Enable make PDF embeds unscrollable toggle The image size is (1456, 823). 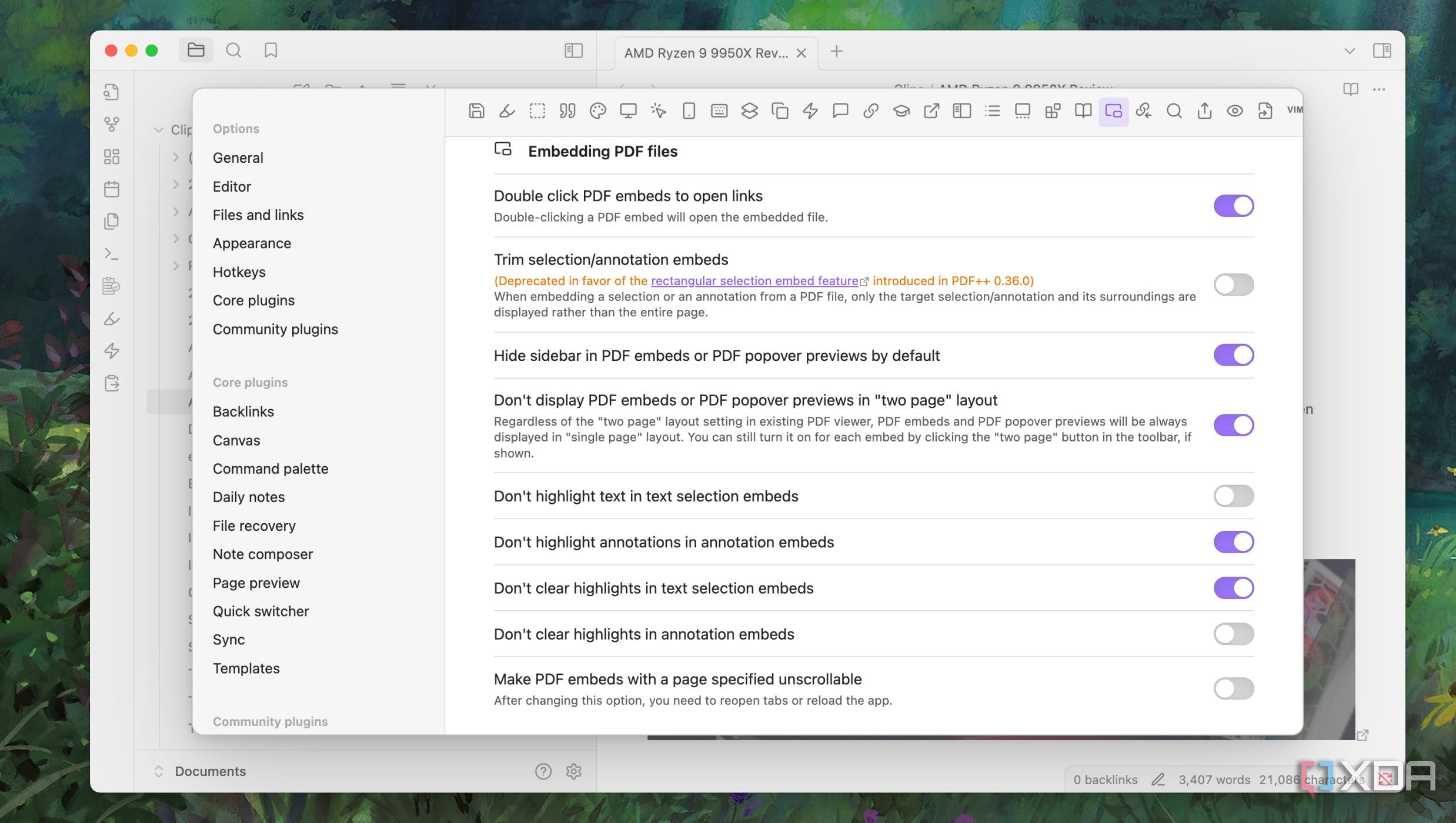[1234, 688]
